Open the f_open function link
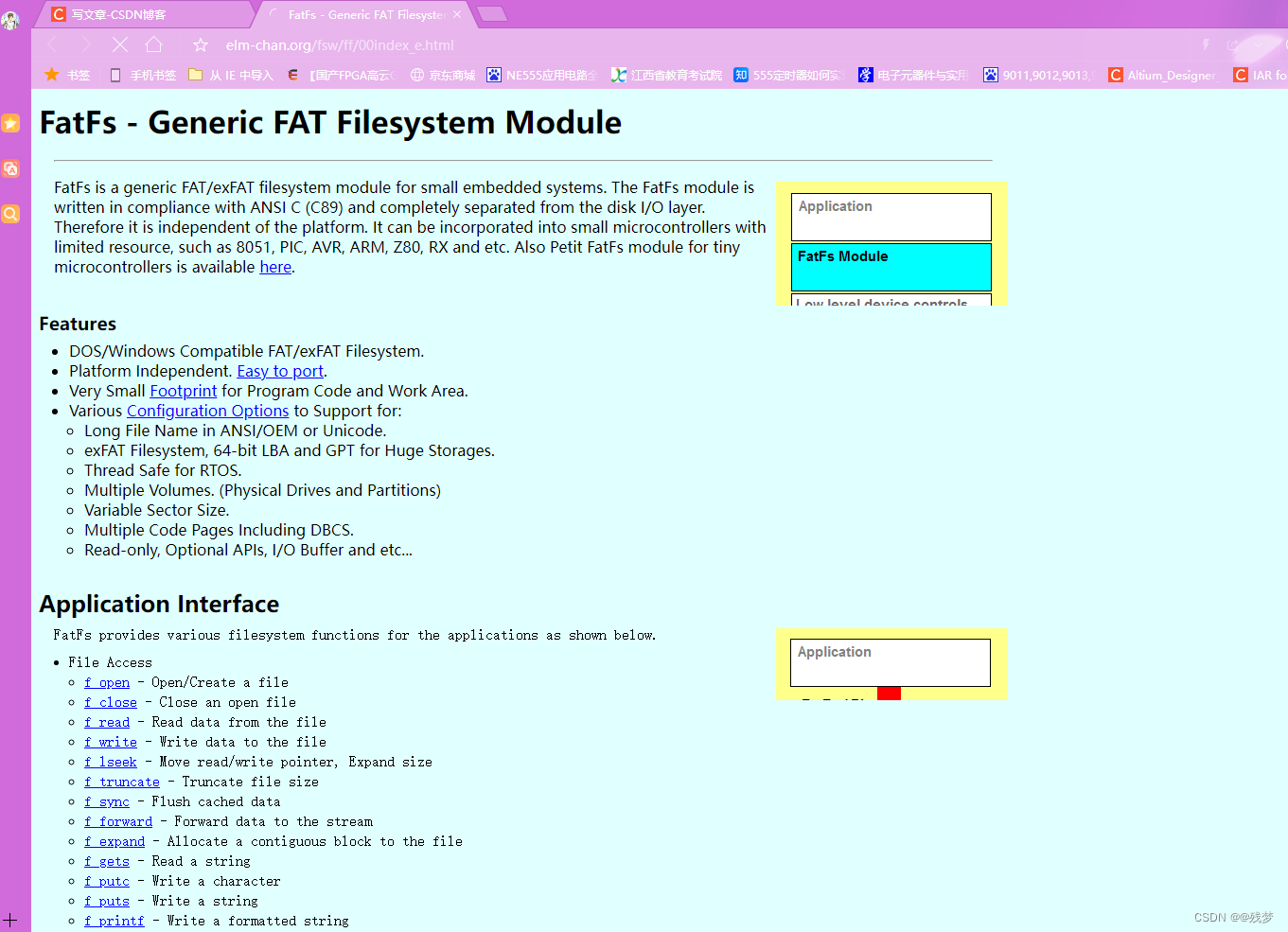Image resolution: width=1288 pixels, height=932 pixels. click(x=107, y=682)
